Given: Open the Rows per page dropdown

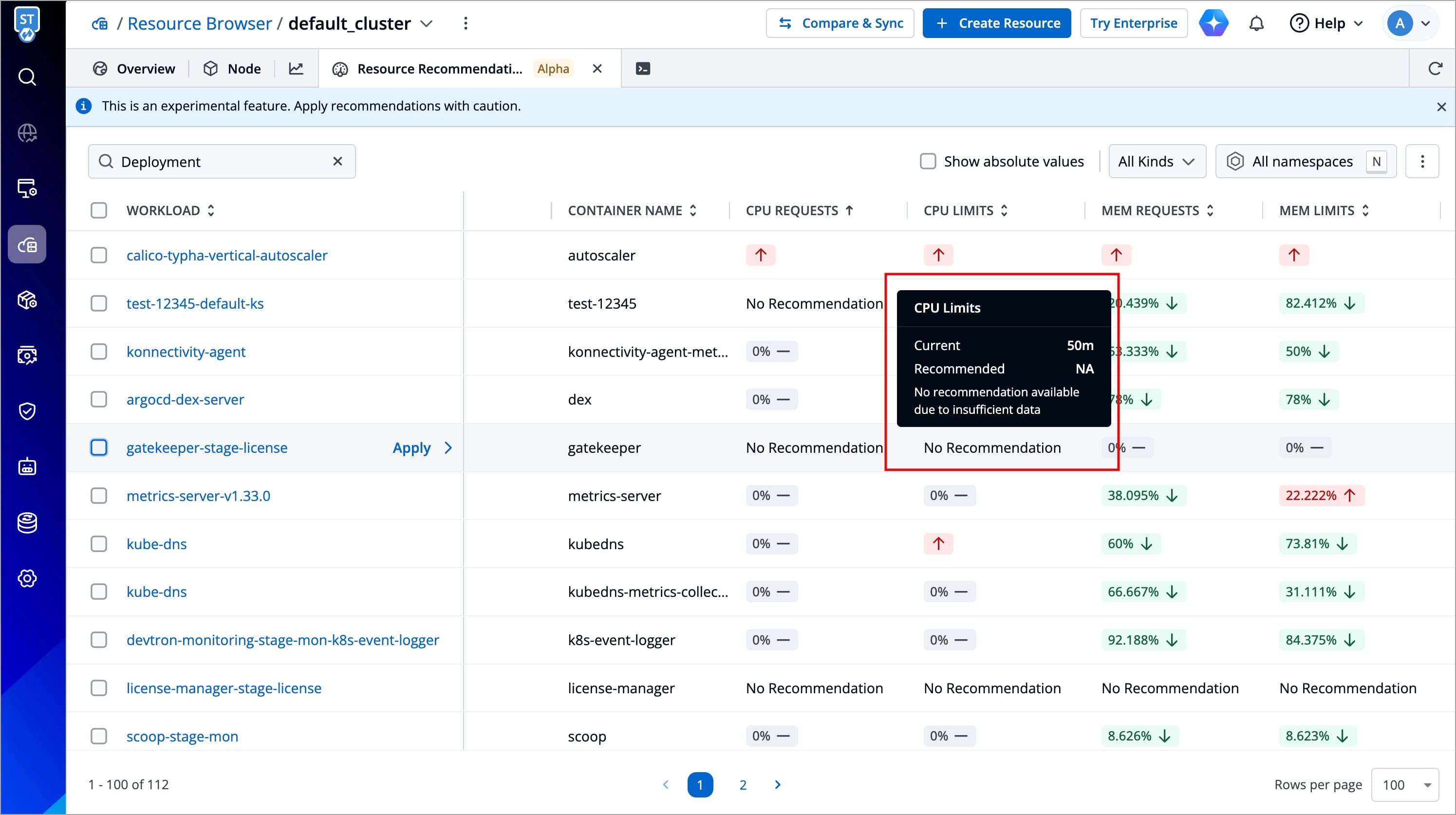Looking at the screenshot, I should [x=1404, y=784].
